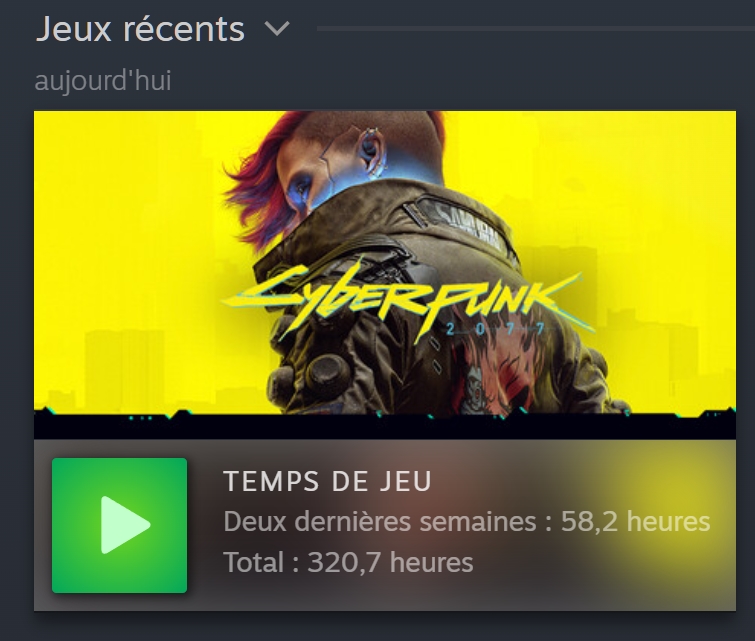The width and height of the screenshot is (755, 641).
Task: Launch Cyberpunk 2077 with green play button
Action: 119,525
